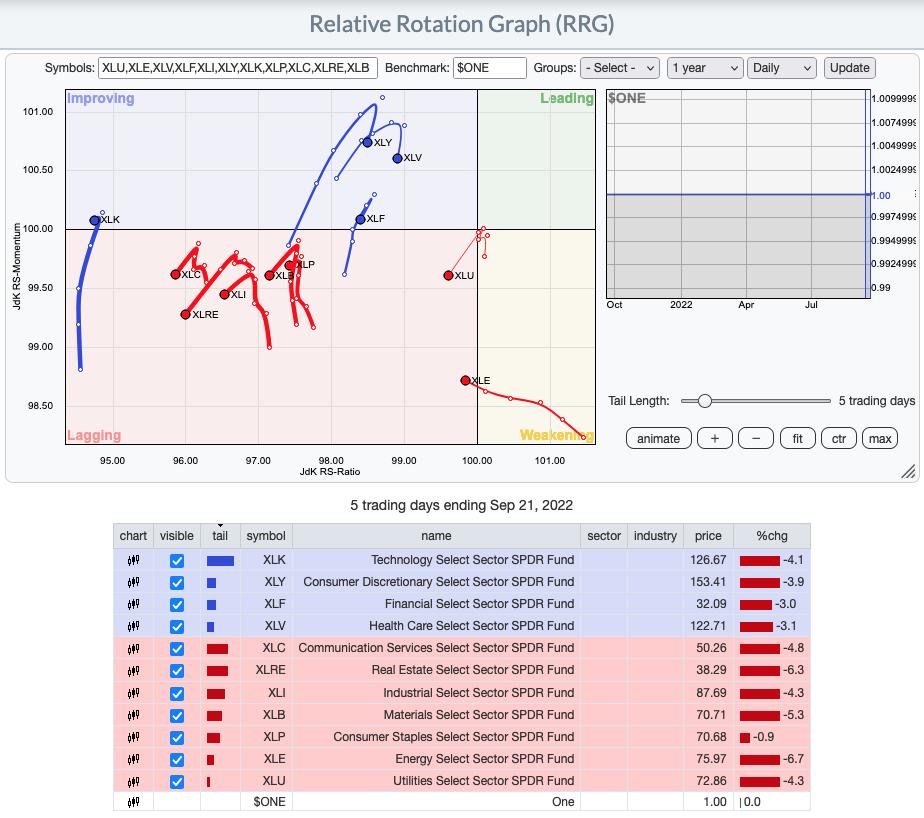Toggle visibility of XLE
The width and height of the screenshot is (924, 818).
click(177, 759)
